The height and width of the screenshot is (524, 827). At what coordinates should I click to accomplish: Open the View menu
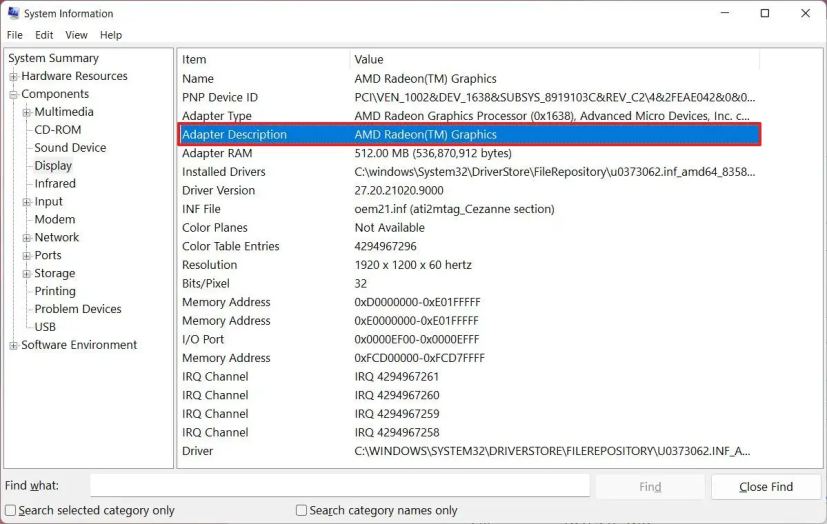point(76,35)
